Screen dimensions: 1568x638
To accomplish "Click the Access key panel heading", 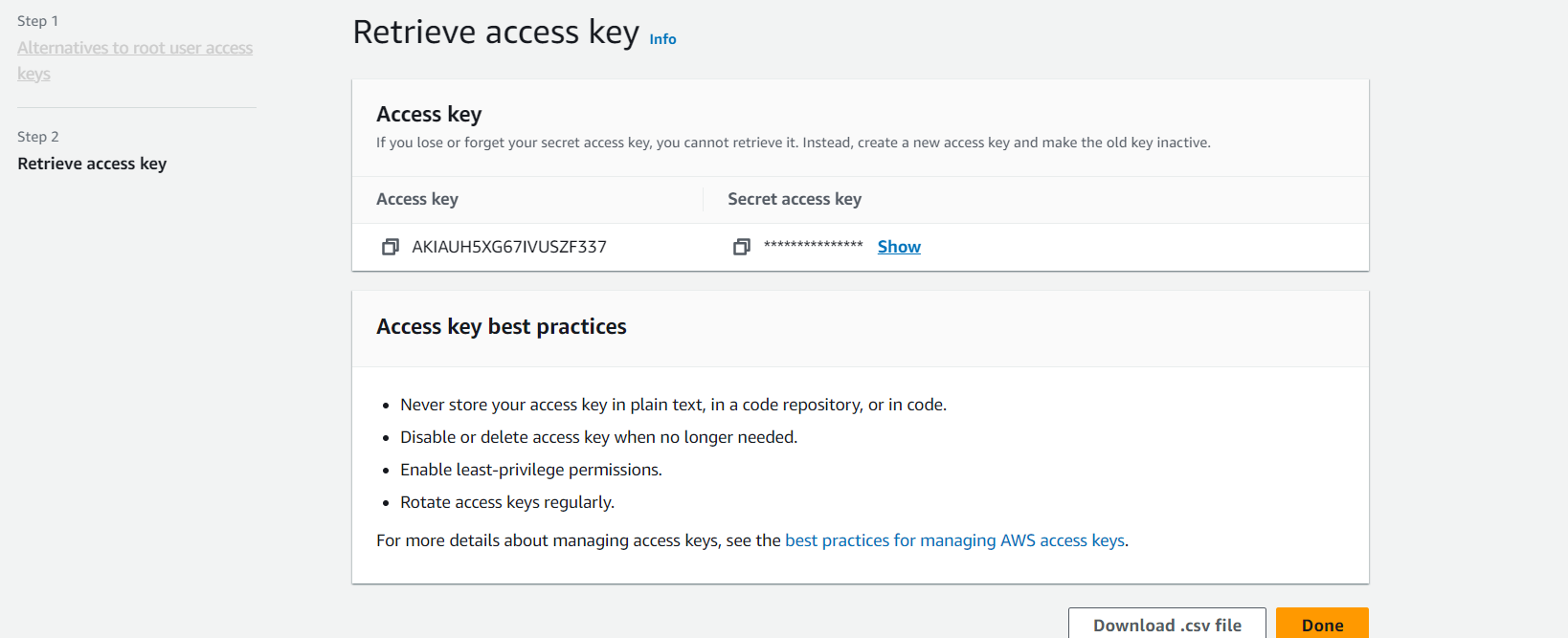I will pos(429,115).
